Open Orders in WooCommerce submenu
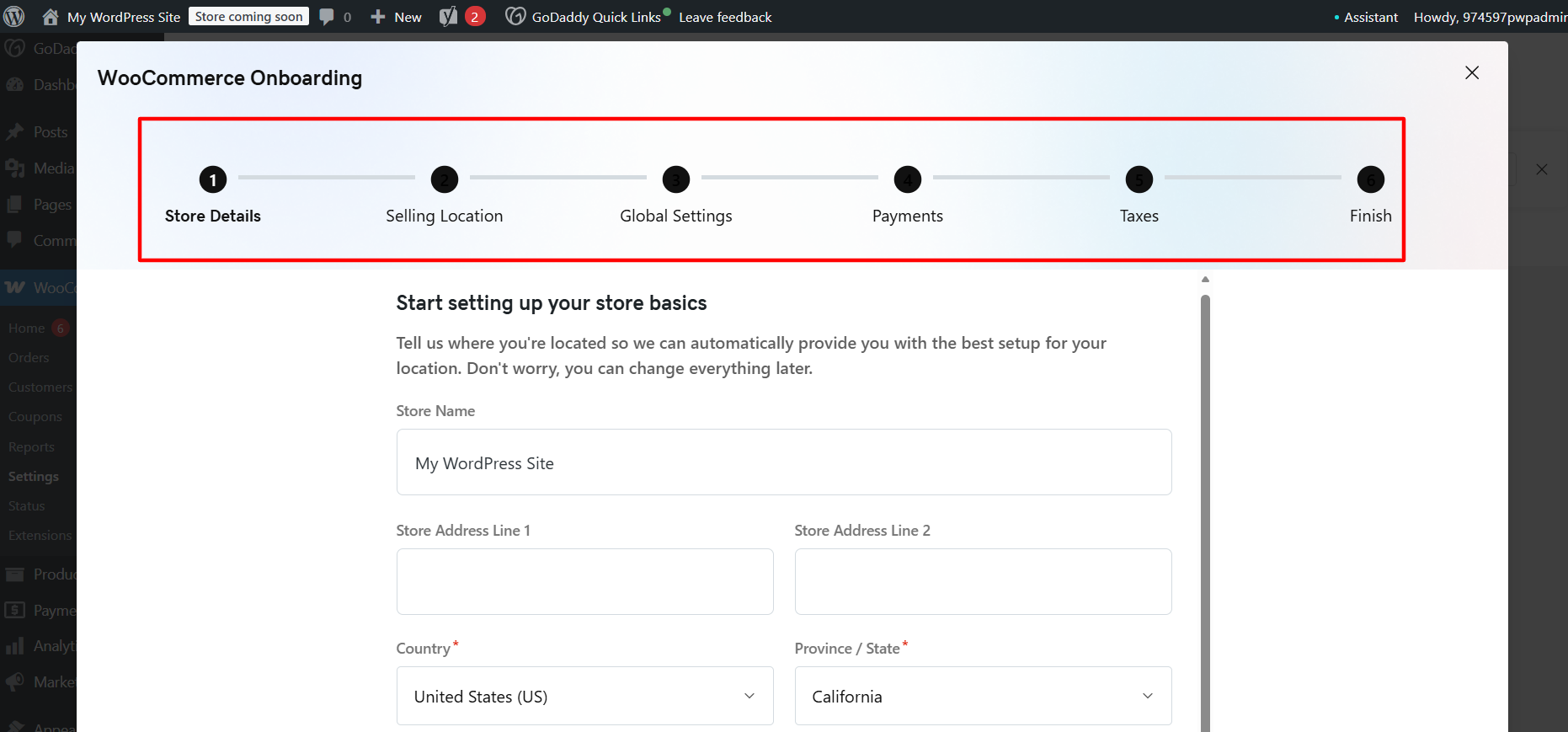This screenshot has height=732, width=1568. (x=29, y=358)
